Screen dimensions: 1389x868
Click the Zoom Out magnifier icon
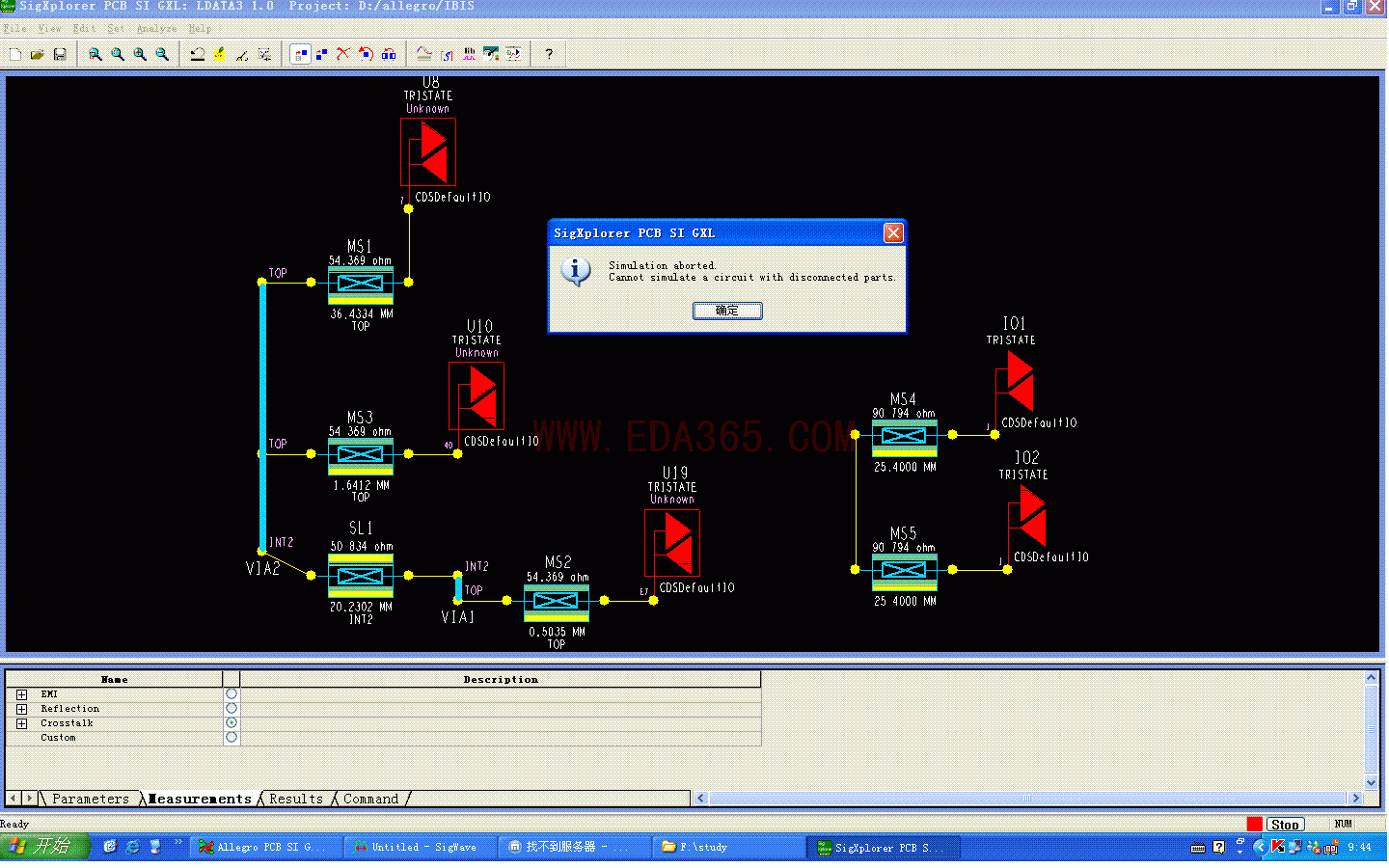coord(162,54)
